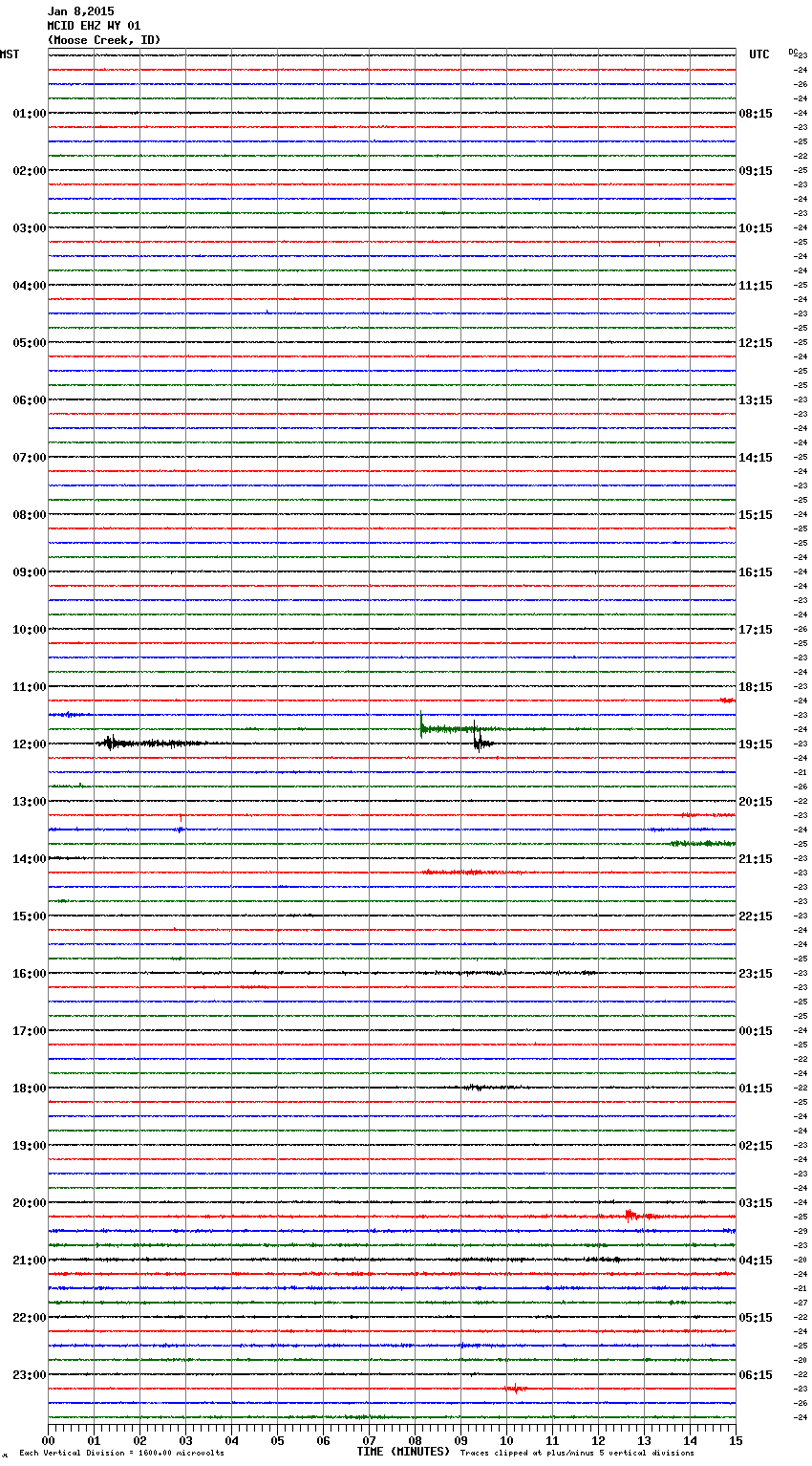This screenshot has width=812, height=1466.
Task: Click the "UTC" time zone label
Action: point(759,54)
